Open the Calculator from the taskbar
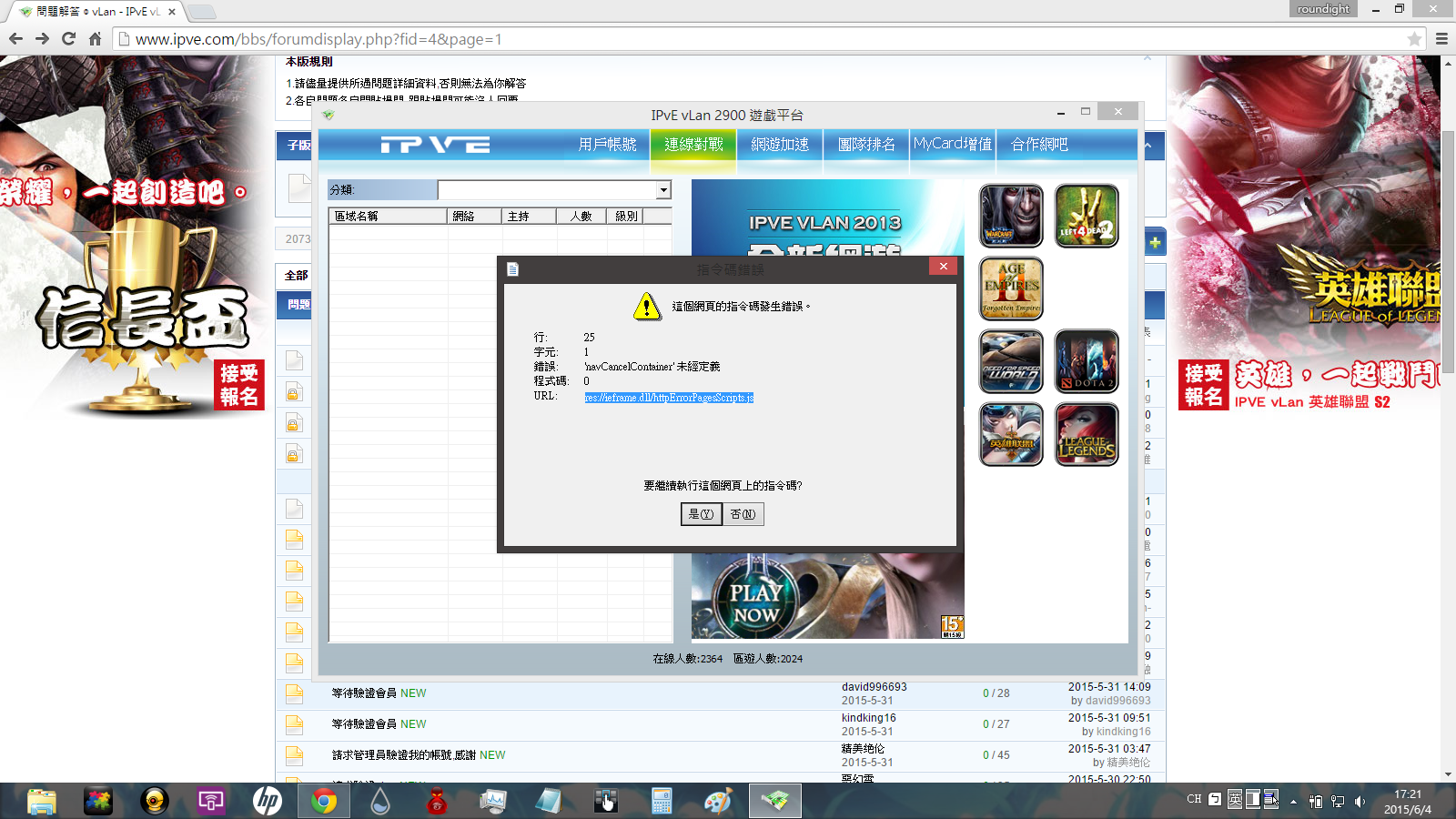Viewport: 1456px width, 819px height. point(662,801)
